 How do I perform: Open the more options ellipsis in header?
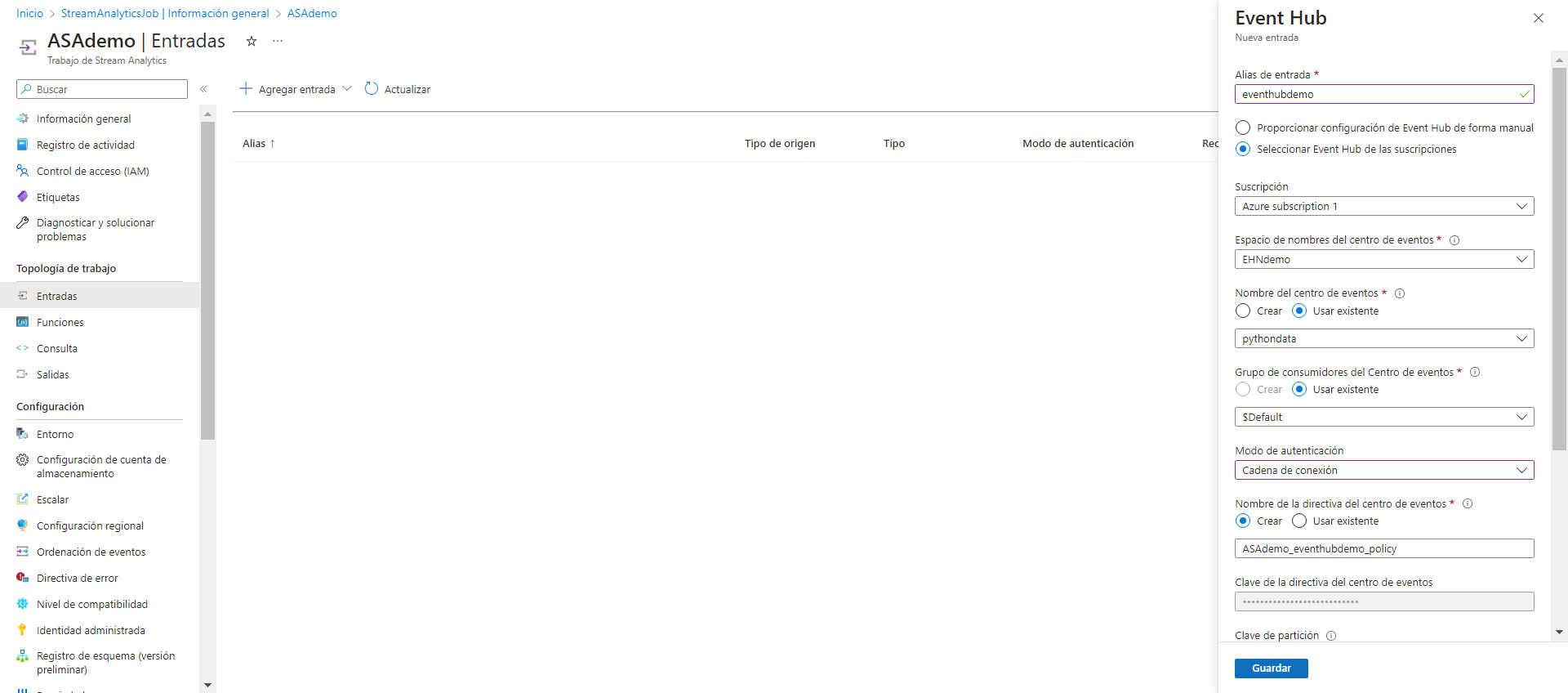(x=278, y=42)
